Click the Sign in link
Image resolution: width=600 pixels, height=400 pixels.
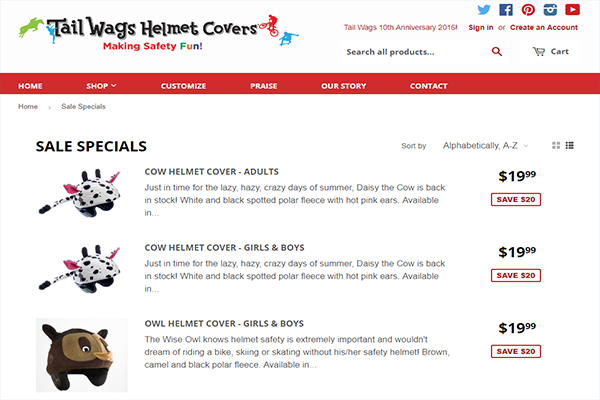click(x=481, y=28)
